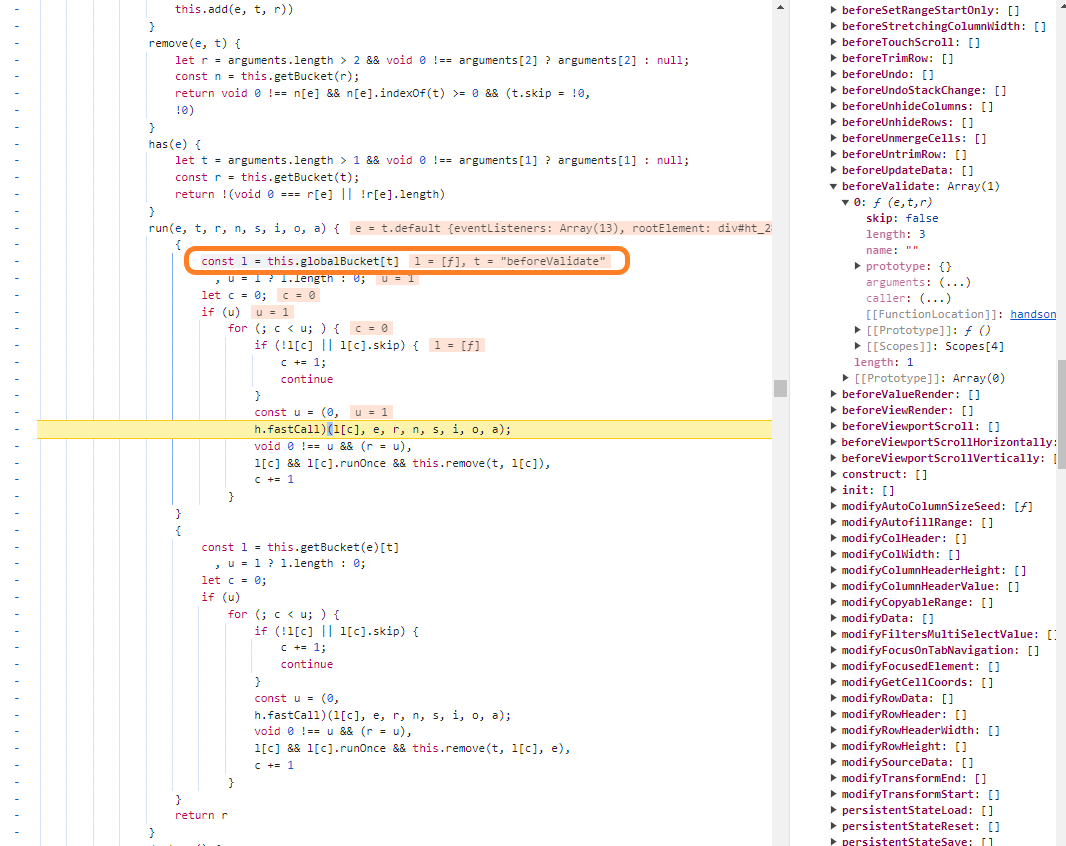Click the remove(e, t) method line
Image resolution: width=1066 pixels, height=846 pixels.
pyautogui.click(x=194, y=43)
